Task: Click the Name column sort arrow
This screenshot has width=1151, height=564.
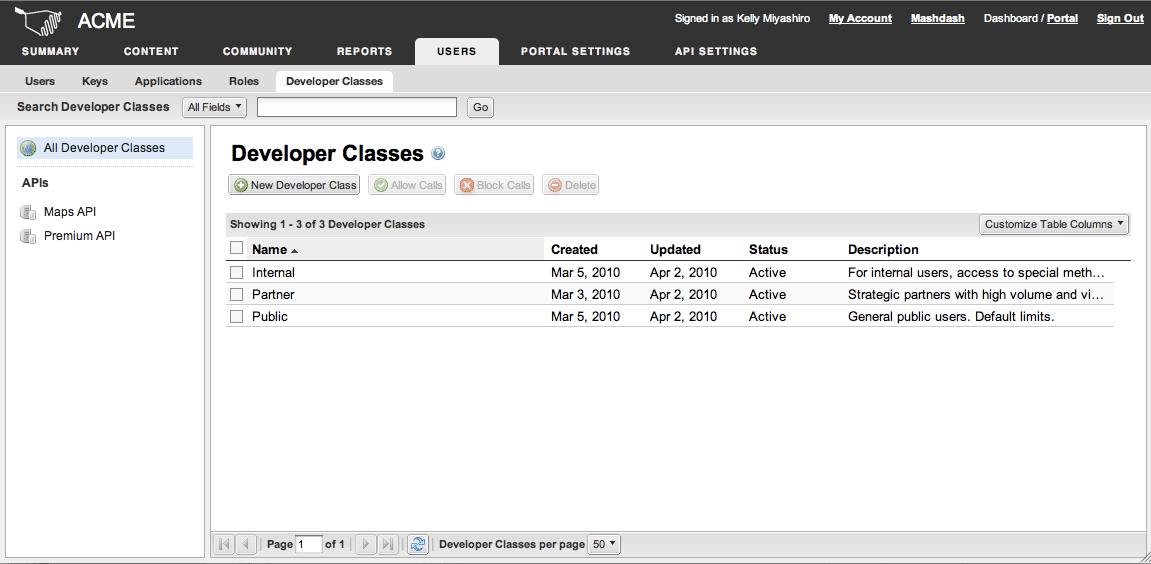Action: pos(294,251)
